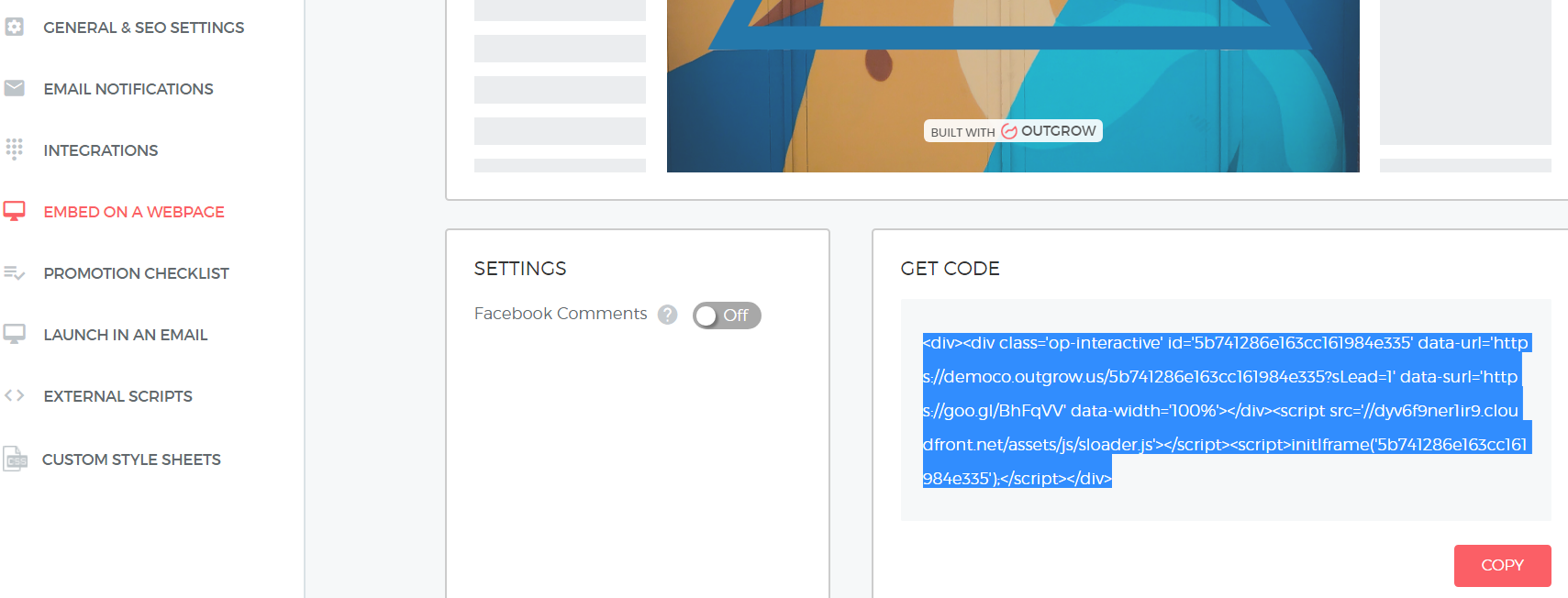Toggle Facebook Comments switch on

point(727,316)
